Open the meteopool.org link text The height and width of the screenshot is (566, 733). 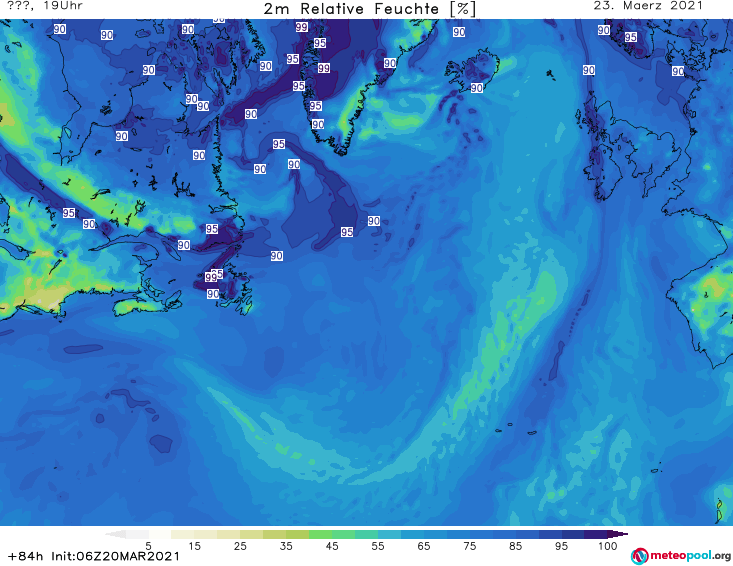coord(690,556)
